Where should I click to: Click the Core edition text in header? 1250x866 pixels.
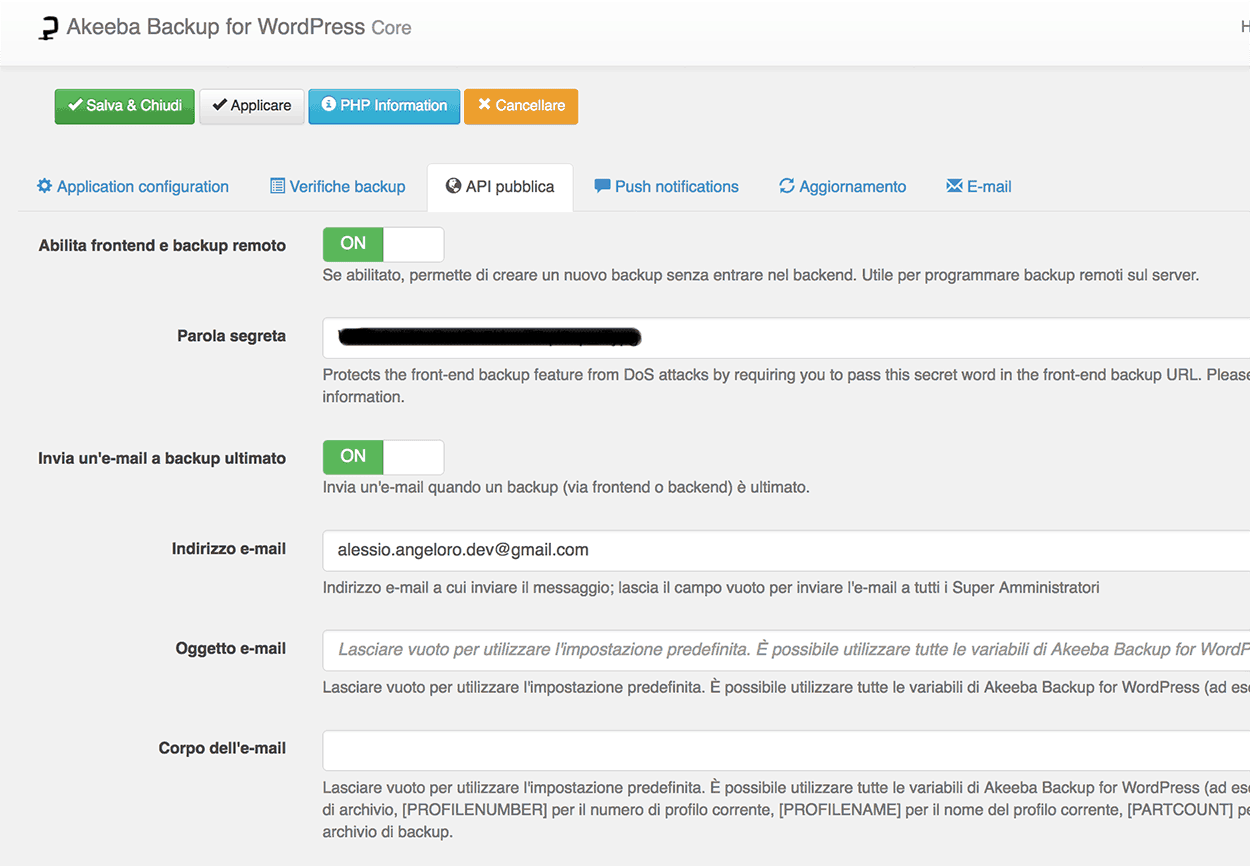[x=391, y=28]
